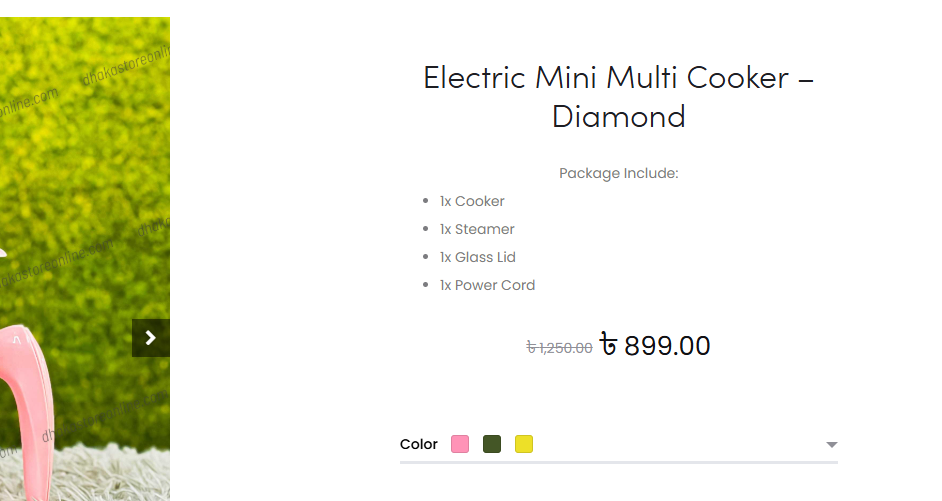The image size is (942, 501).
Task: Click the Package Include heading
Action: [x=619, y=173]
